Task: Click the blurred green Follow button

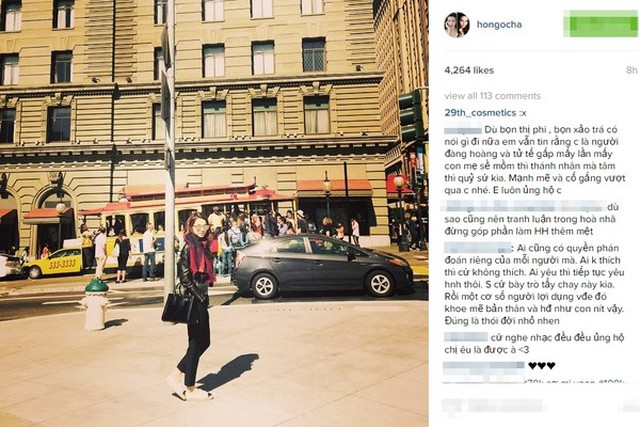Action: [x=600, y=24]
